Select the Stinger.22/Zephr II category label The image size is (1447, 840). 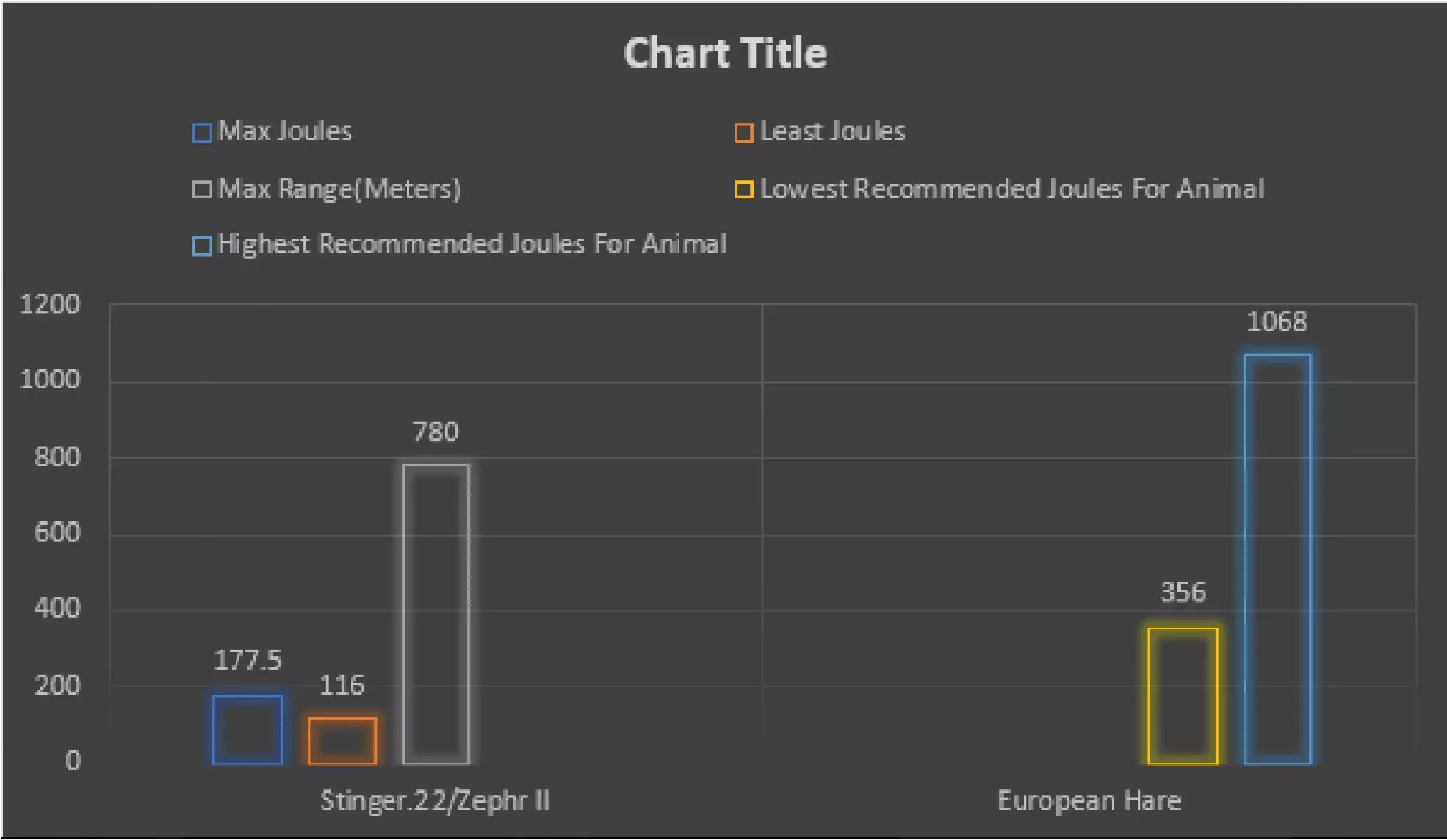coord(435,800)
